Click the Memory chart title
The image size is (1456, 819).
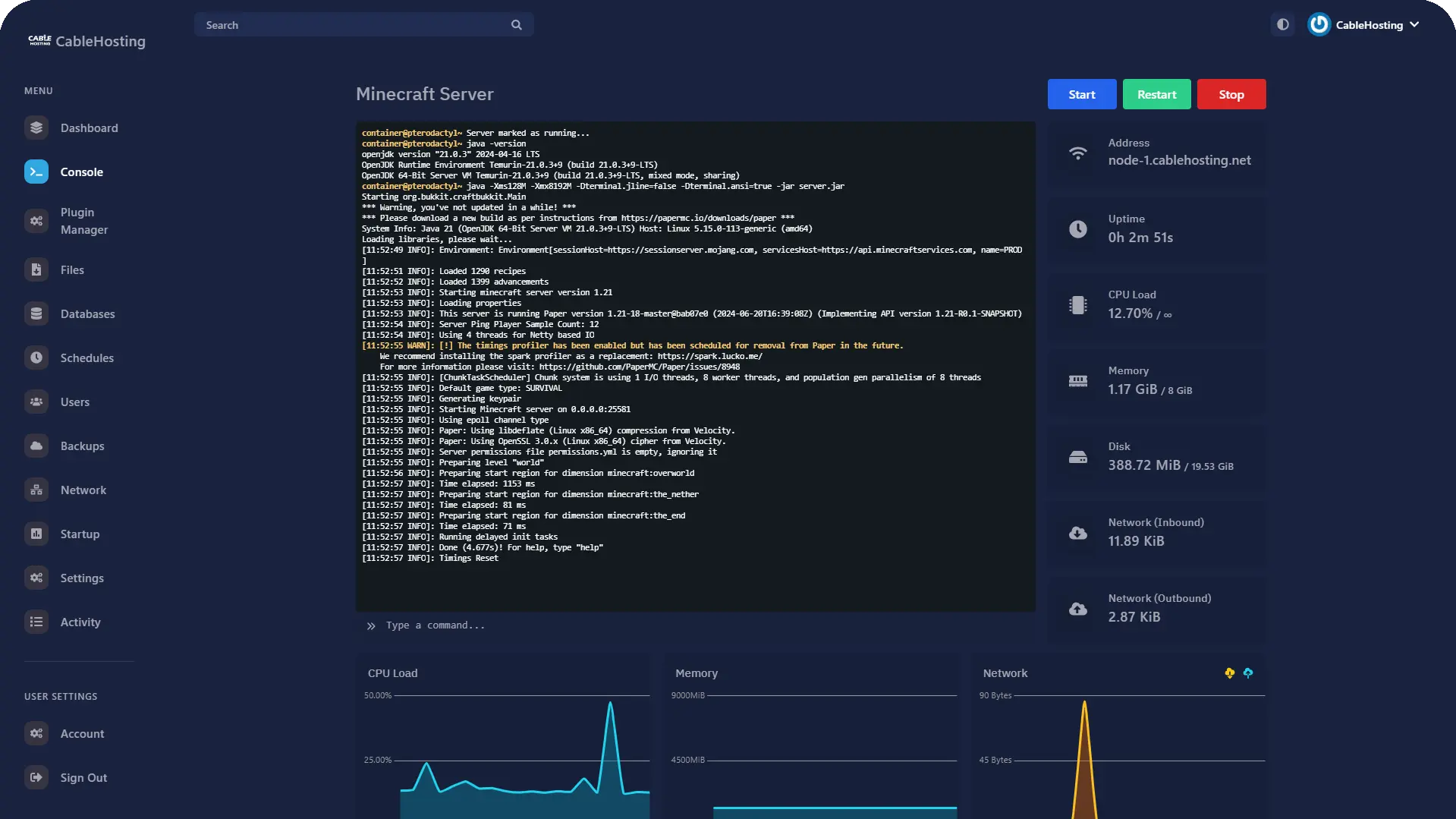(696, 673)
